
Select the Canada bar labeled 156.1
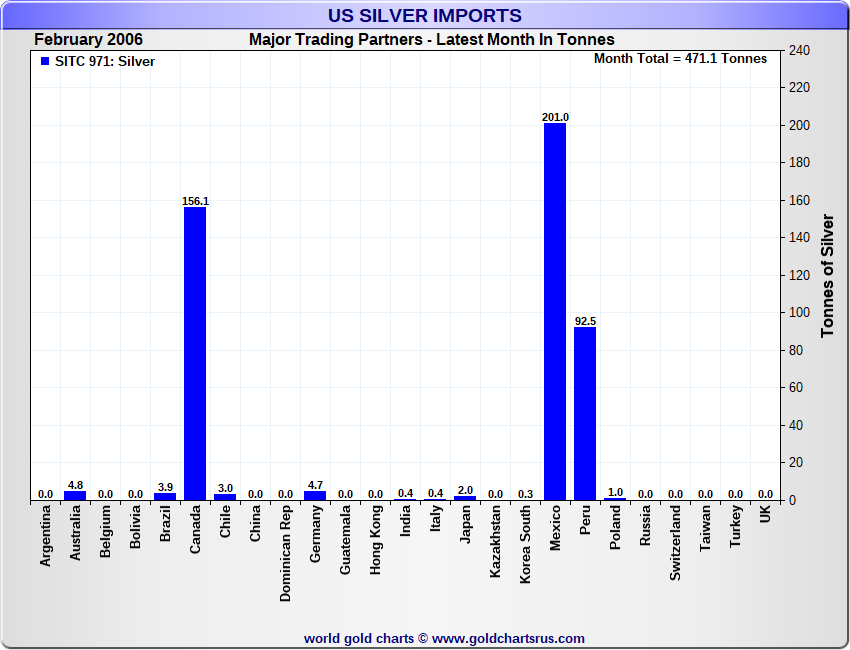[195, 353]
